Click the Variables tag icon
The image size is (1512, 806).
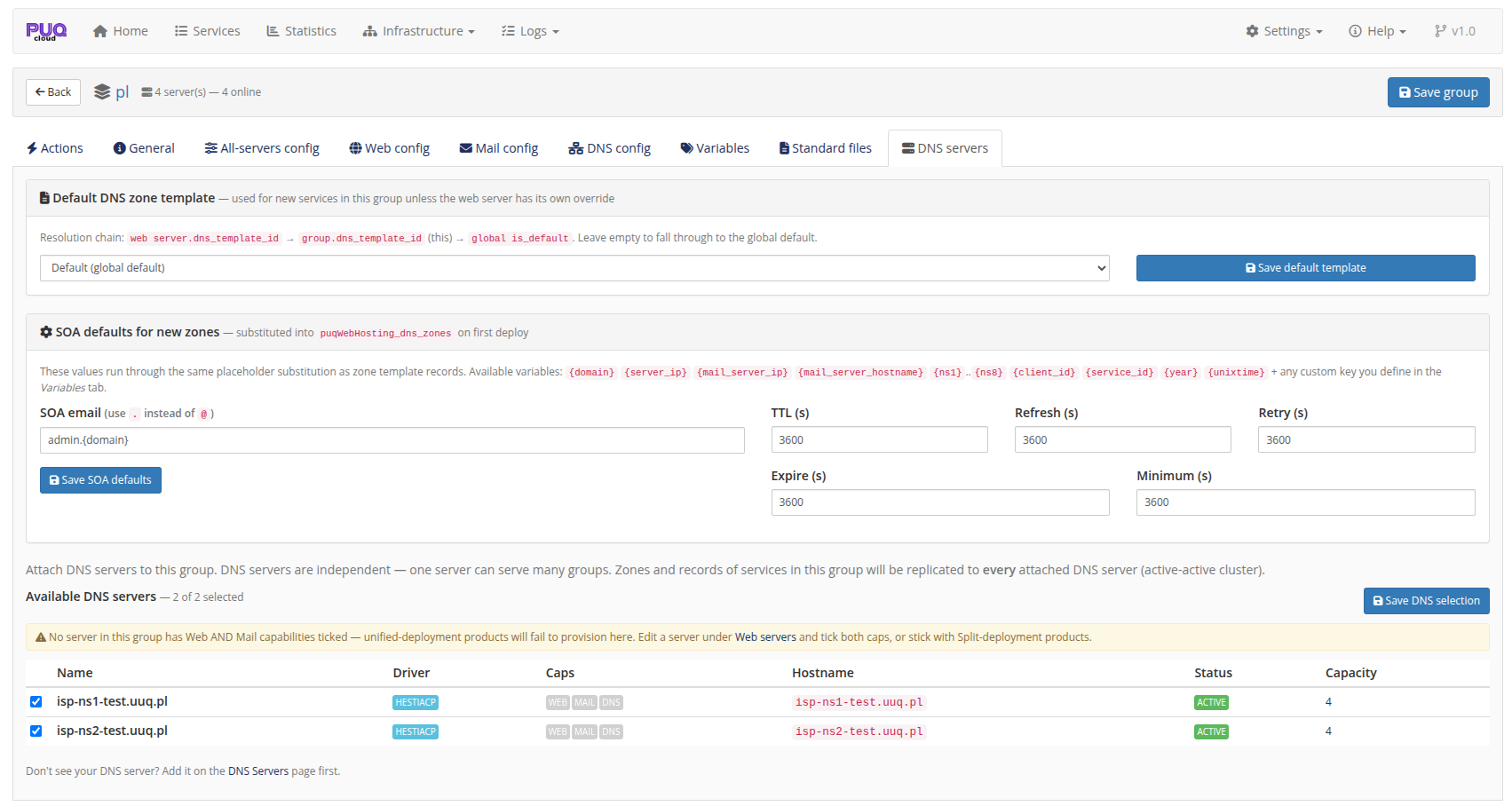[686, 148]
